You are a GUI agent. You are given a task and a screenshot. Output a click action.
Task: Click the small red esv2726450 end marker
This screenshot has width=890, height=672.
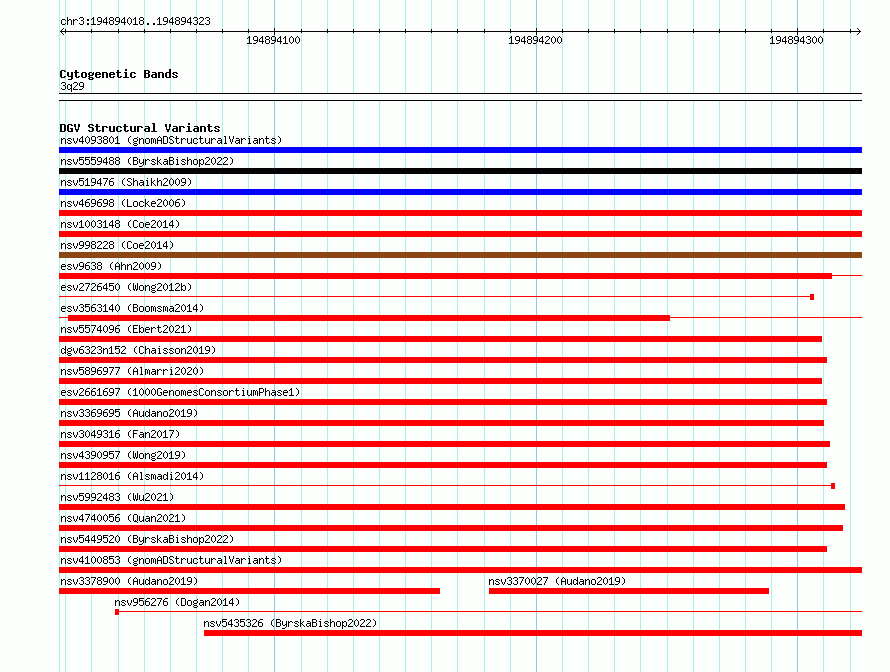812,297
